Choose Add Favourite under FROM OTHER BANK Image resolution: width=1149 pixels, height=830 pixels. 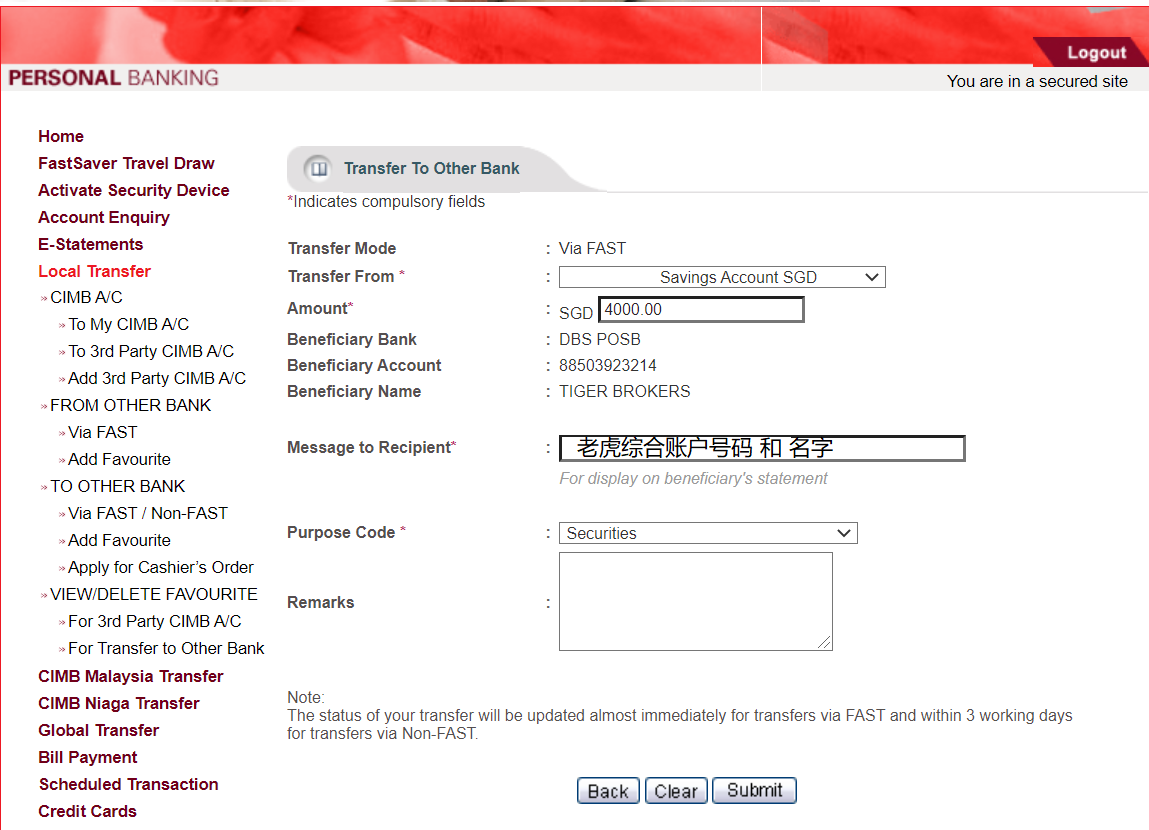(119, 460)
